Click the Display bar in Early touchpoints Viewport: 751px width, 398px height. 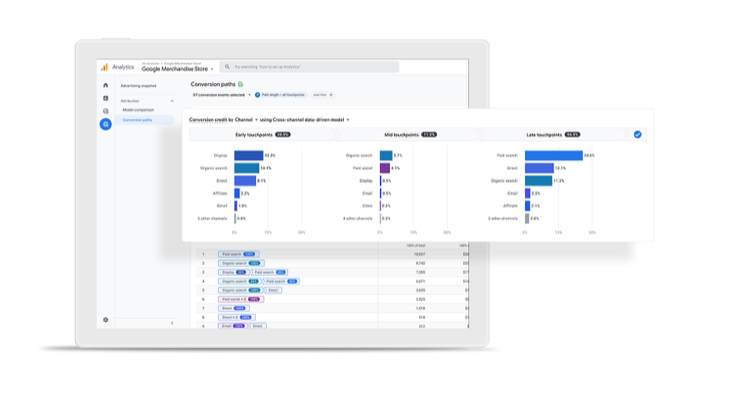point(249,156)
